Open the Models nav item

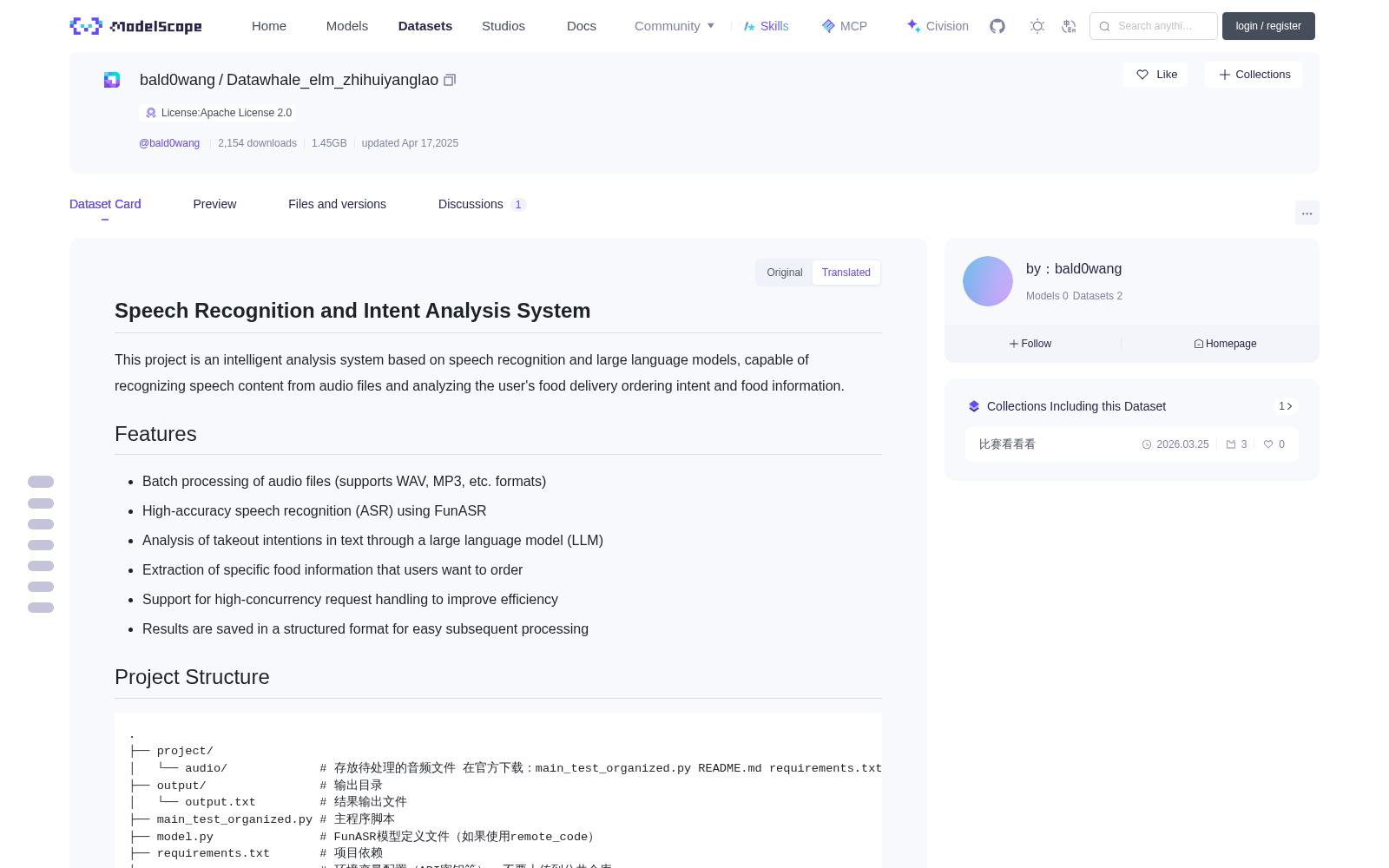point(347,26)
